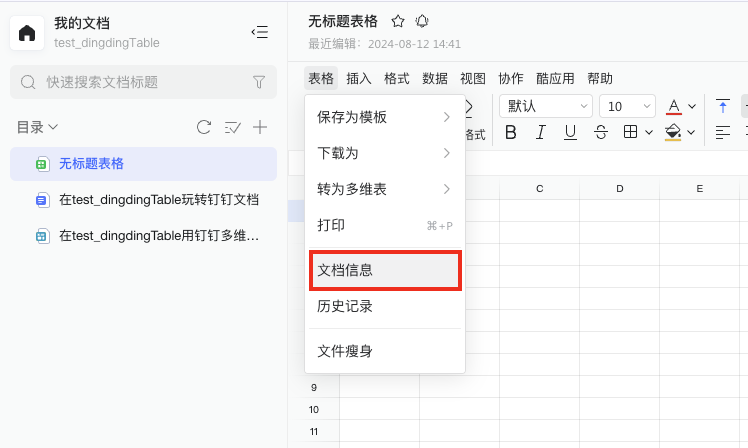Screen dimensions: 748x448
Task: Select 打印 from the menu
Action: (384, 225)
